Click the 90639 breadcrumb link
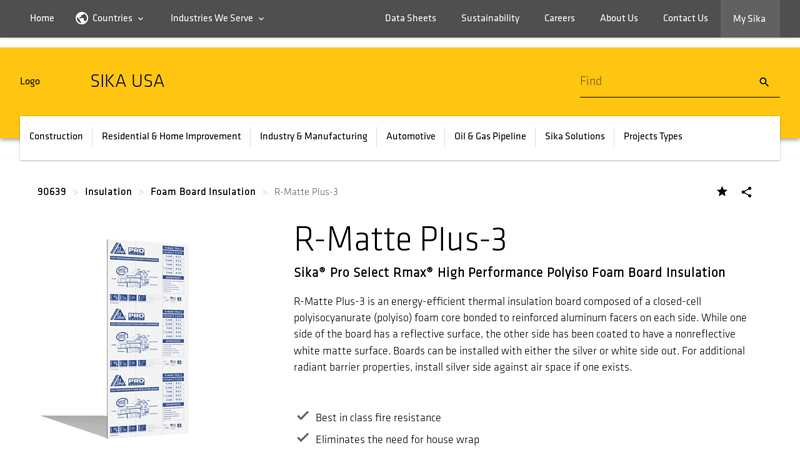The width and height of the screenshot is (800, 450). [x=52, y=192]
